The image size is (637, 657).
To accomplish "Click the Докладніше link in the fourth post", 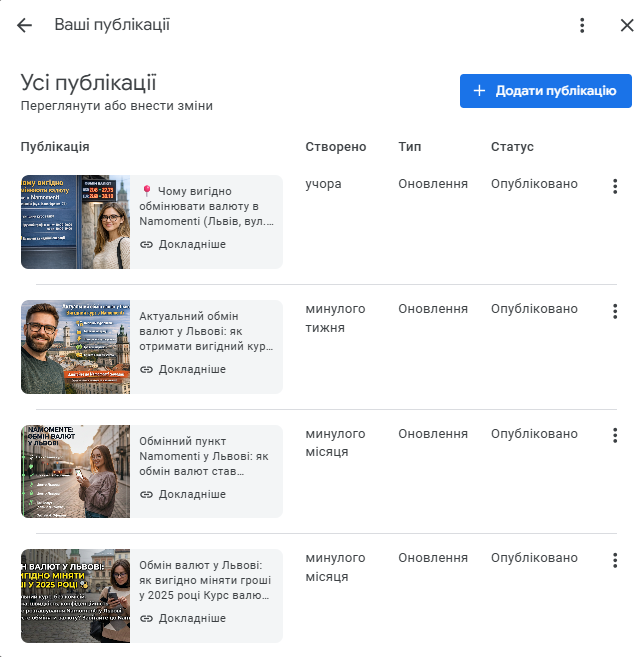I will coord(183,618).
